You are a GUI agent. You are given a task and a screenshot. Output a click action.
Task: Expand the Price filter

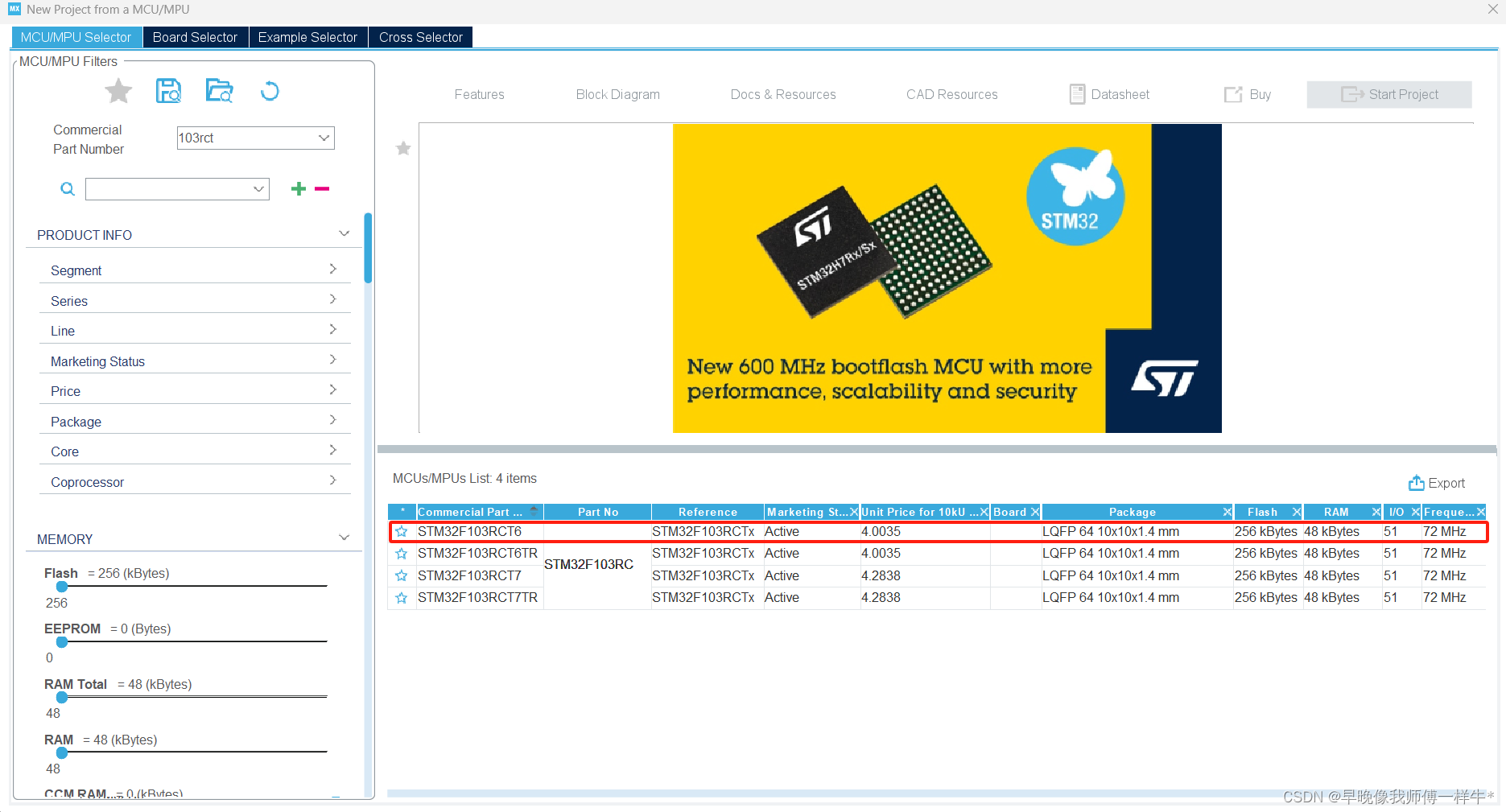pyautogui.click(x=333, y=390)
